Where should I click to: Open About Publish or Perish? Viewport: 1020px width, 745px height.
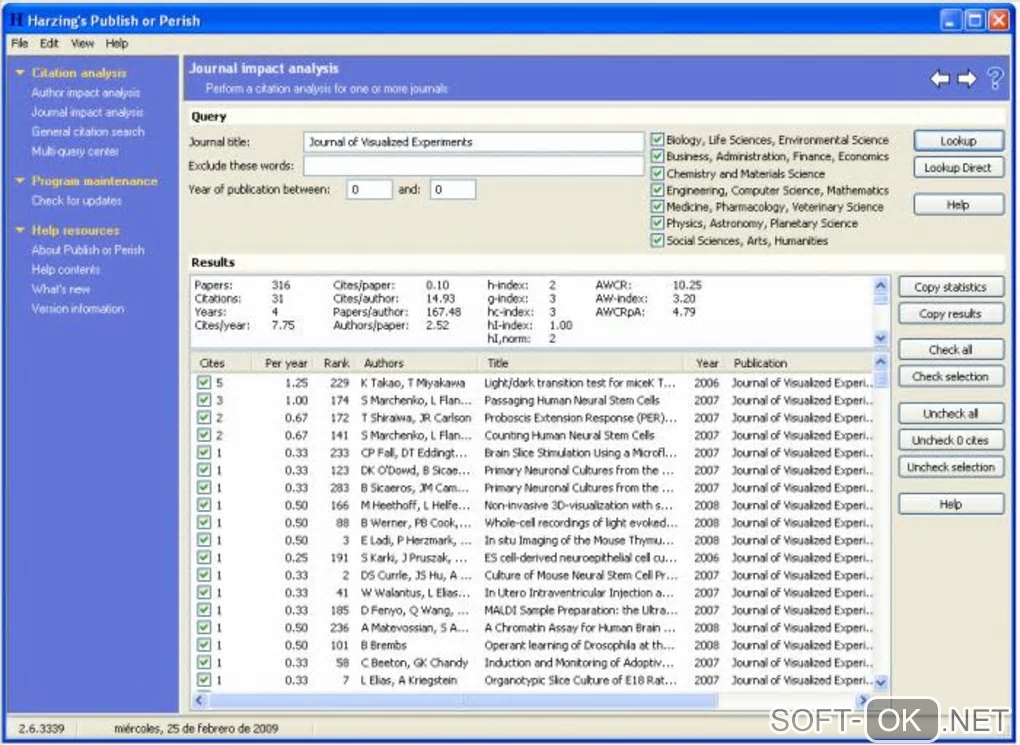pyautogui.click(x=88, y=251)
